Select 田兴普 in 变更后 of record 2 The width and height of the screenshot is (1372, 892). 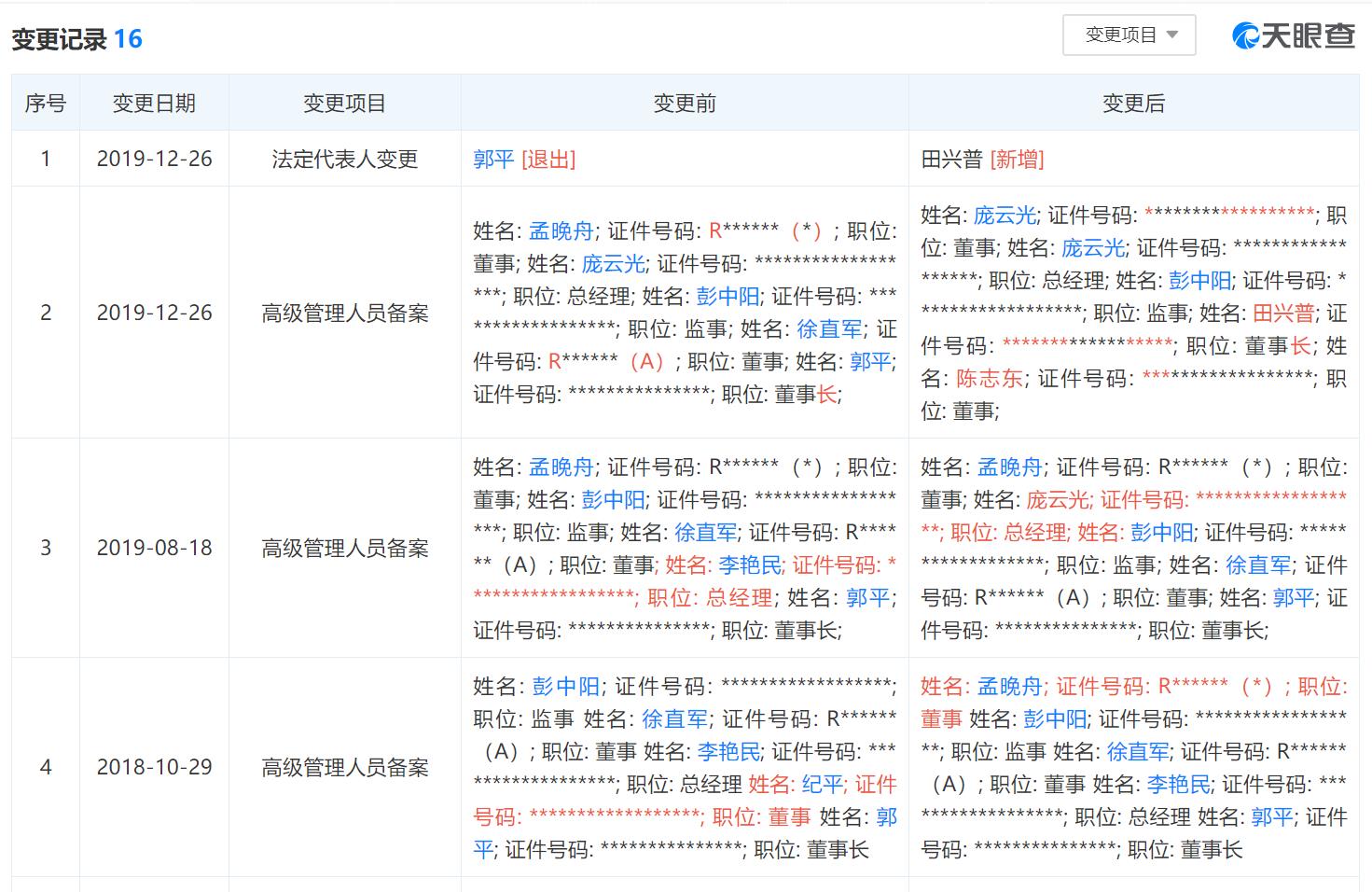point(1282,314)
